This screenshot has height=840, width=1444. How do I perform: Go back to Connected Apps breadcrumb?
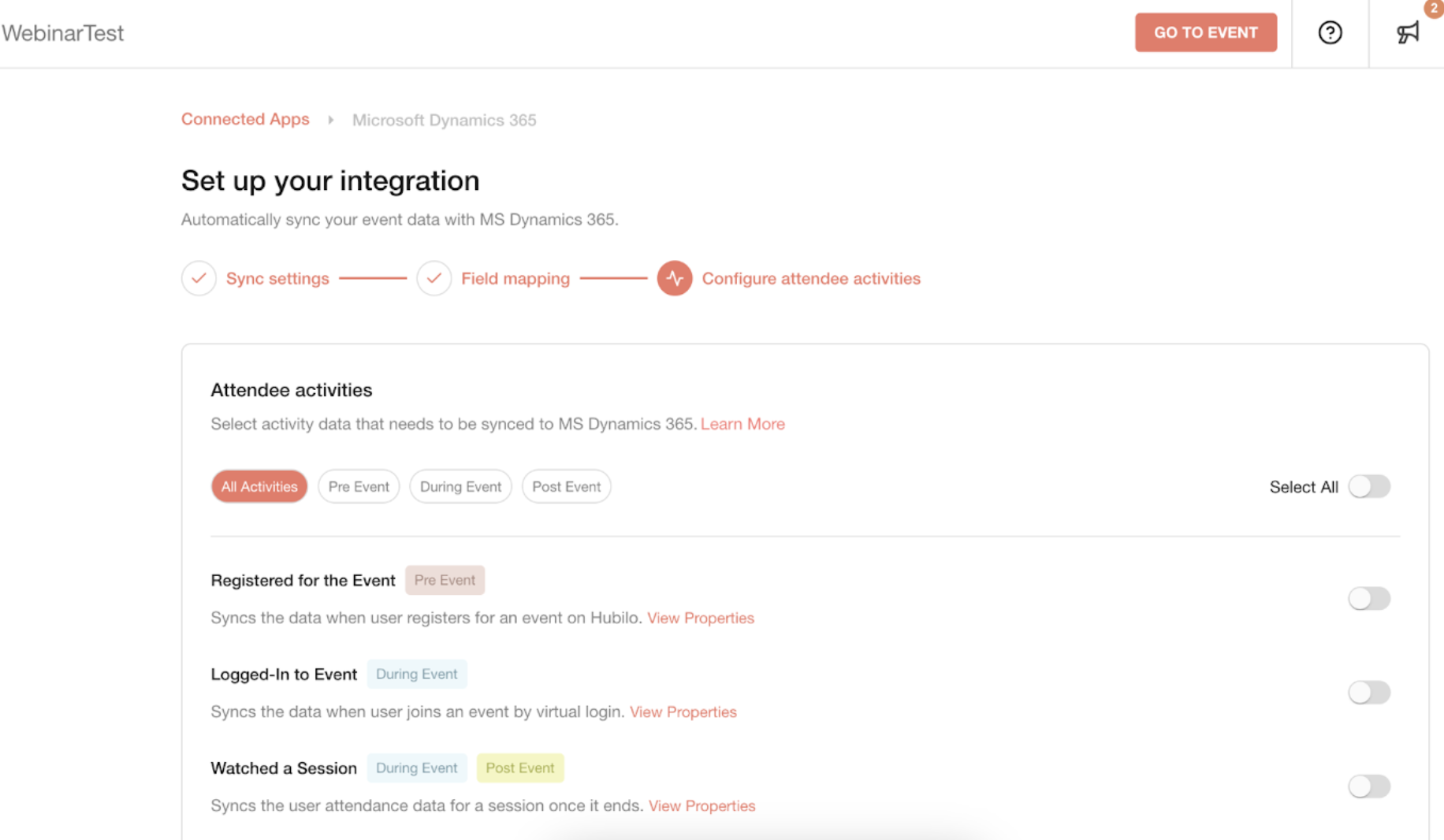point(245,119)
